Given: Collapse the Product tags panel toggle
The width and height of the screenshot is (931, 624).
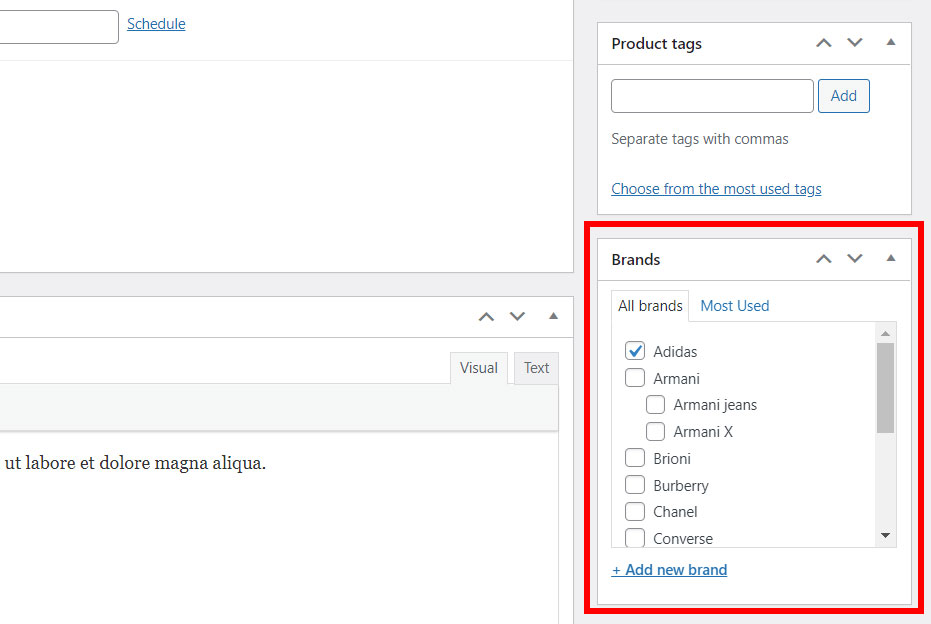Looking at the screenshot, I should [x=891, y=43].
